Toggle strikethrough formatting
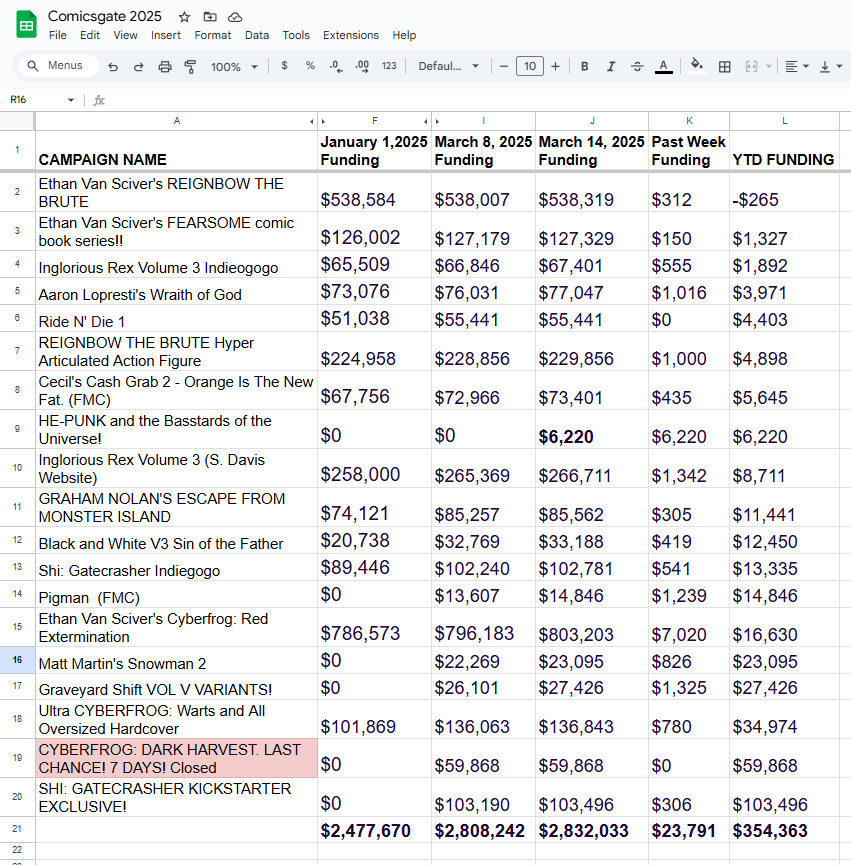Viewport: 851px width, 865px height. coord(637,66)
